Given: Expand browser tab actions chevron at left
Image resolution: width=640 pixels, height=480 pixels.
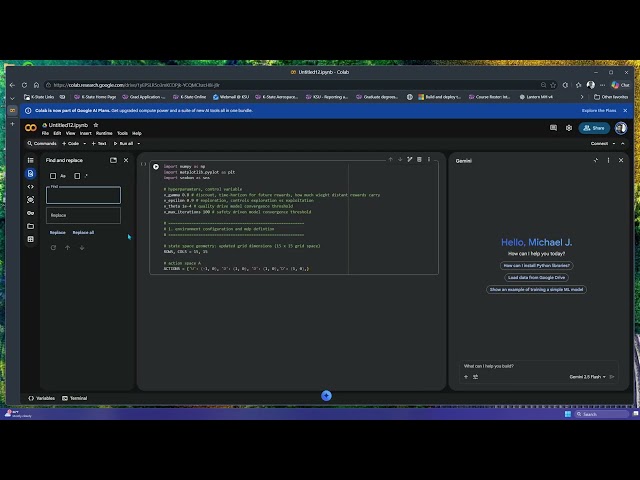Looking at the screenshot, I should point(12,98).
